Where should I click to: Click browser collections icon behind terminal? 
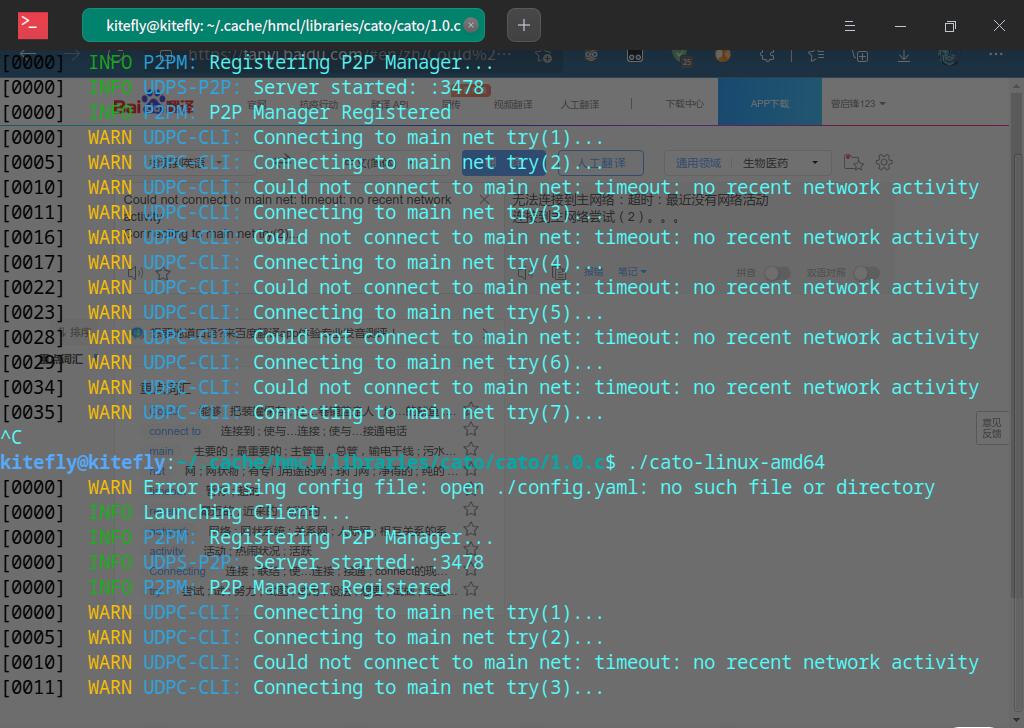(x=860, y=56)
